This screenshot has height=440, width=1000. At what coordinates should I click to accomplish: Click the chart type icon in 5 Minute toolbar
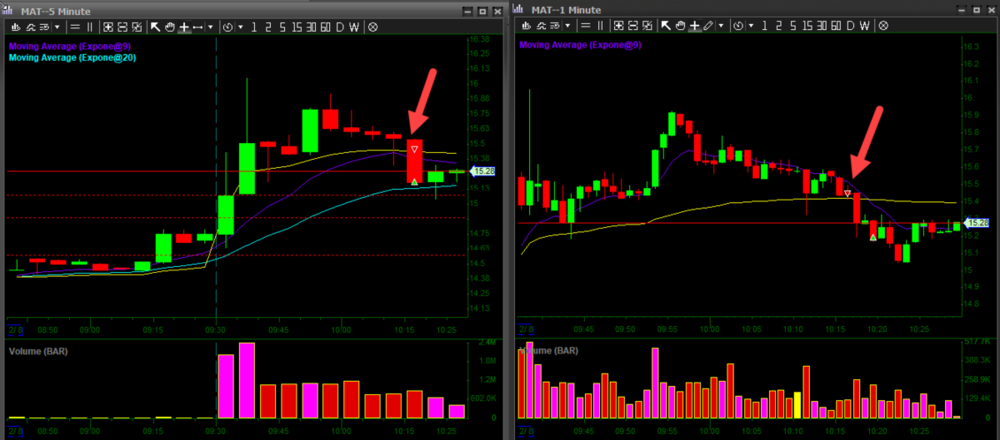click(16, 27)
